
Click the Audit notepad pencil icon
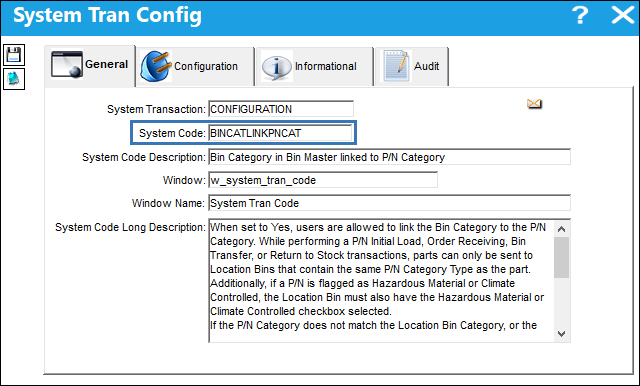396,66
